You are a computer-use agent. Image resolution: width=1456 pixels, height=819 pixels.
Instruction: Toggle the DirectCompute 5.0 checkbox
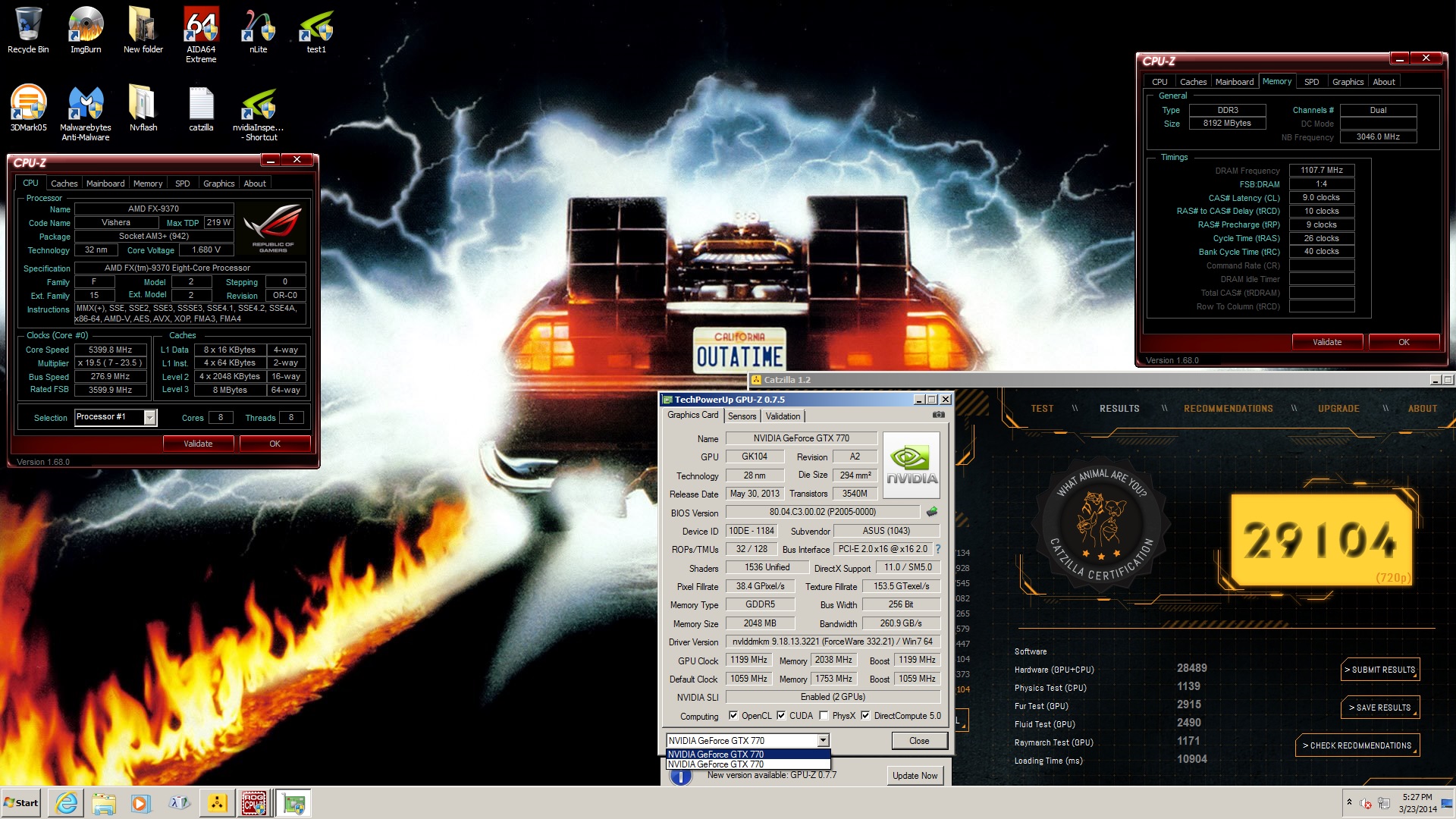[865, 715]
